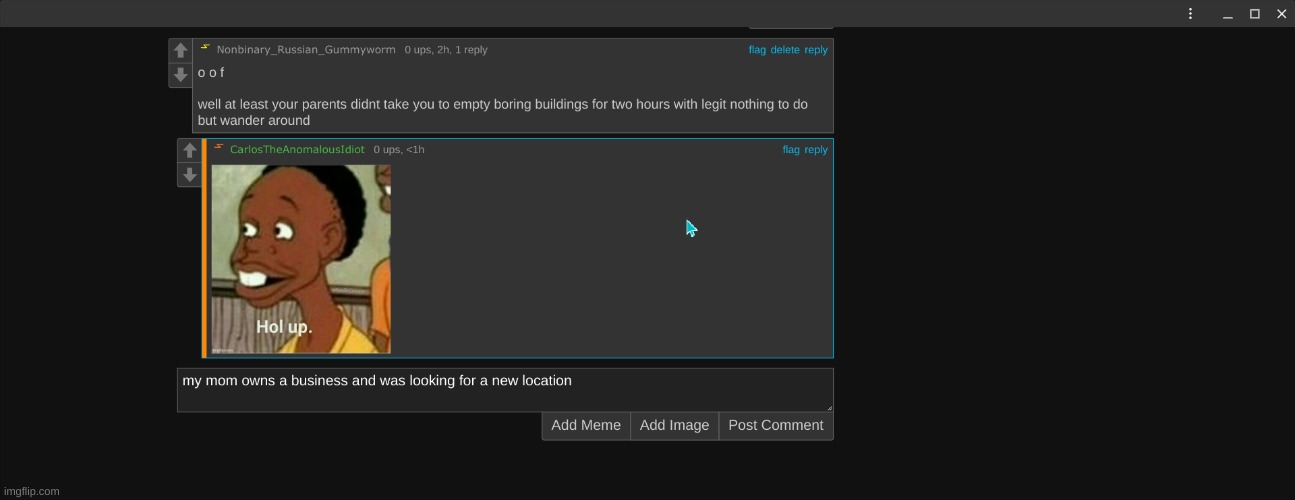Upvote the Nonbinary_Russian_Gummyworm comment
Viewport: 1295px width, 500px height.
[x=180, y=50]
